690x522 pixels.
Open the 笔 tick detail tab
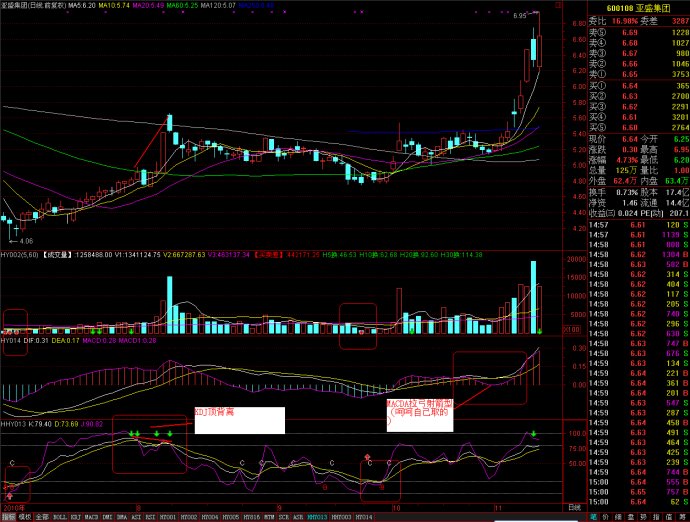click(593, 517)
